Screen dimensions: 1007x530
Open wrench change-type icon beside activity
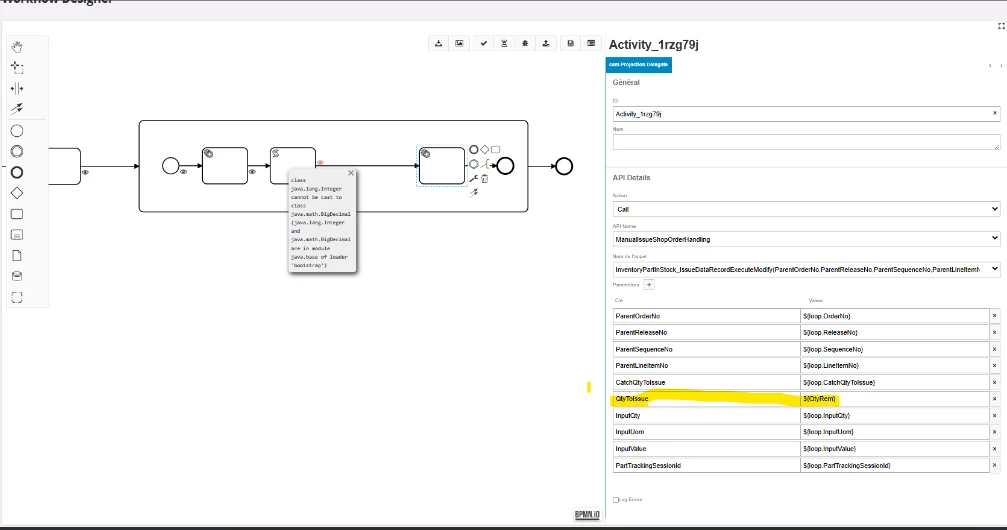tap(473, 179)
